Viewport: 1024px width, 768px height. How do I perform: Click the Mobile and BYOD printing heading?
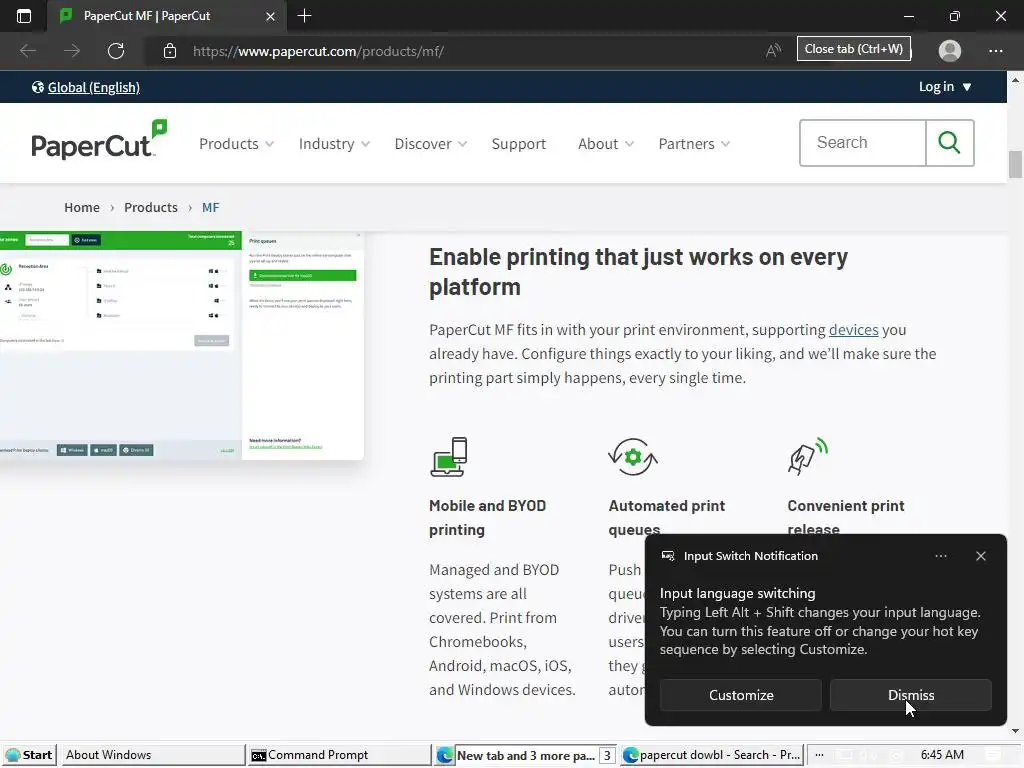[487, 517]
